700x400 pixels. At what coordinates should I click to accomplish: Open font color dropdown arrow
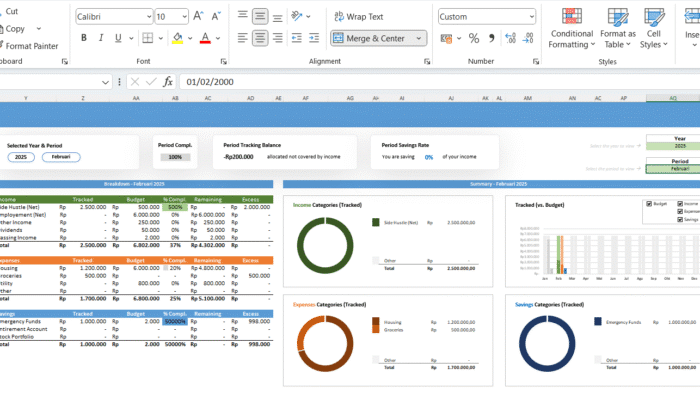218,38
